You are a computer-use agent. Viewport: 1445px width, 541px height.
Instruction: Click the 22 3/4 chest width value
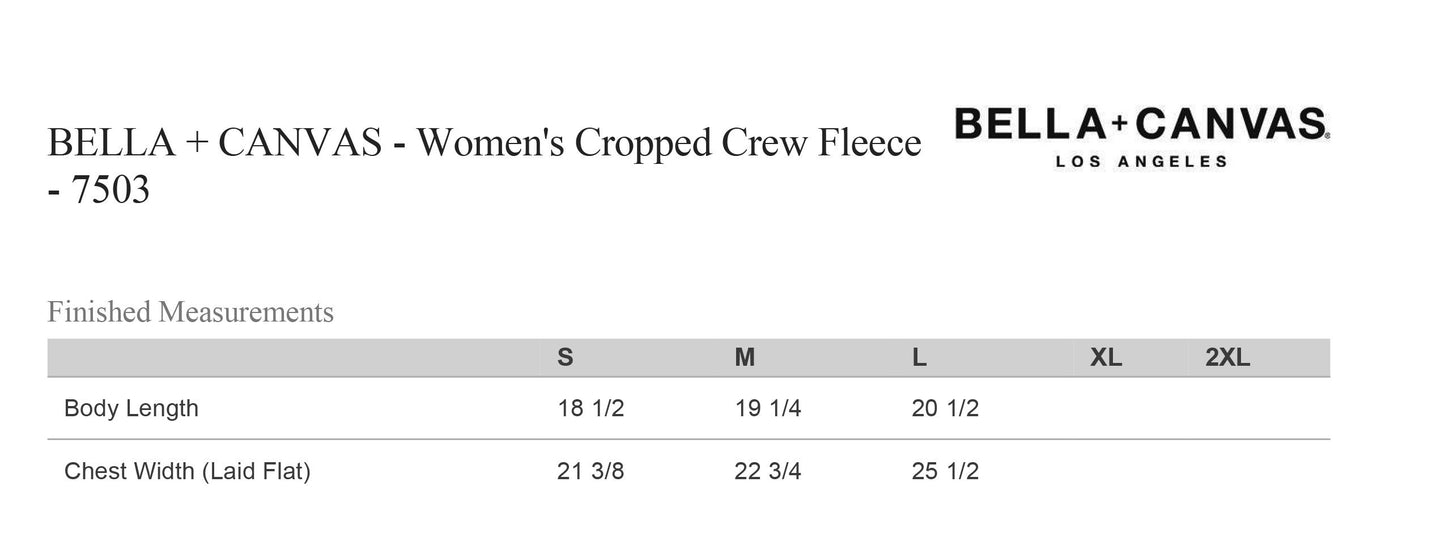coord(768,471)
